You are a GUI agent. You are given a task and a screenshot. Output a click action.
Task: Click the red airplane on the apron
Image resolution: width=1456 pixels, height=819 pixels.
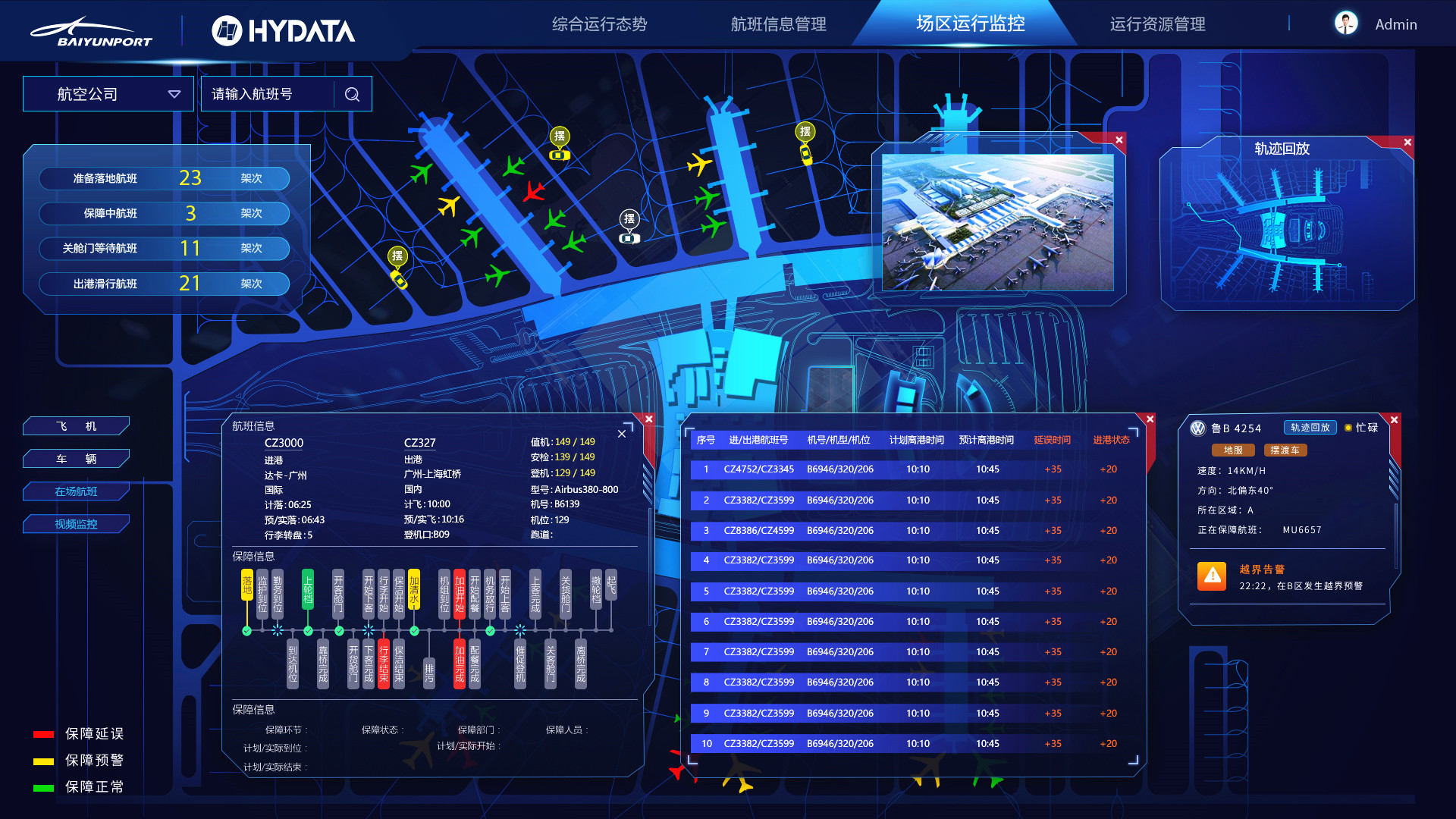coord(533,191)
